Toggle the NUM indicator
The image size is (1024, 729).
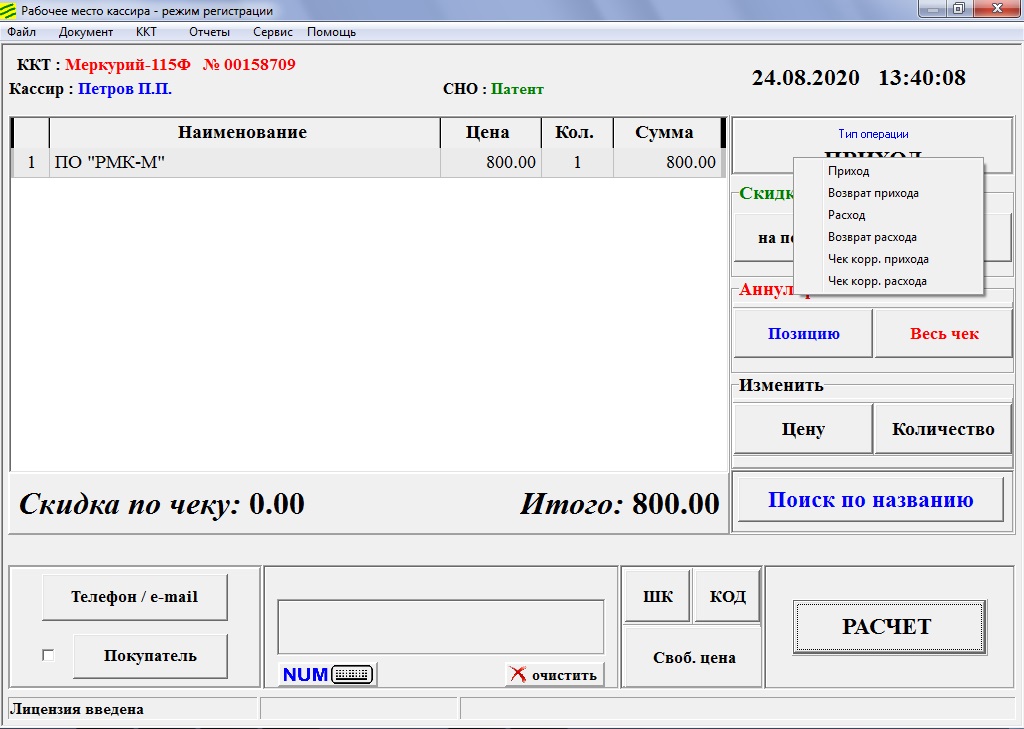[x=305, y=675]
